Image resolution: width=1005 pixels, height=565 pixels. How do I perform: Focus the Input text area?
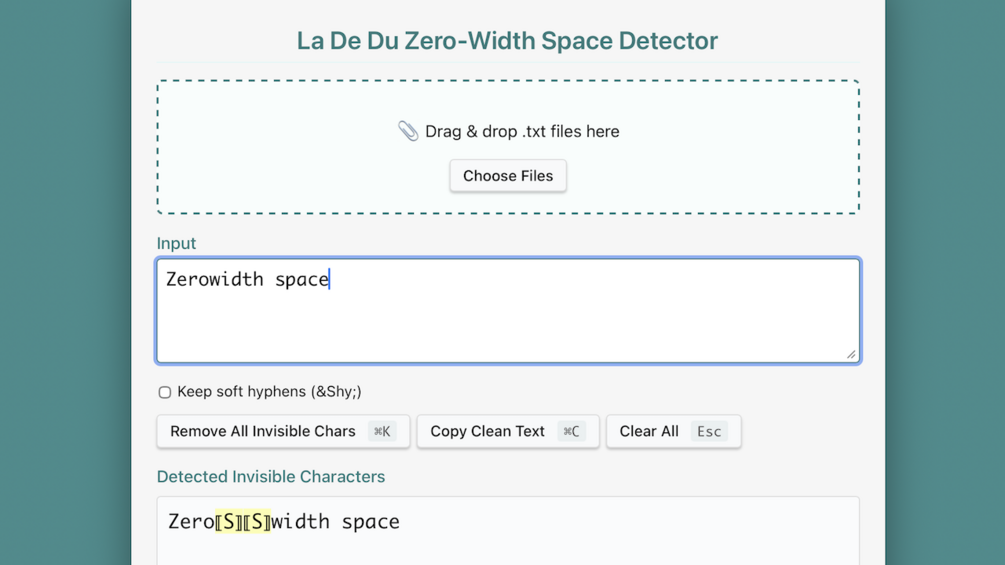[508, 320]
